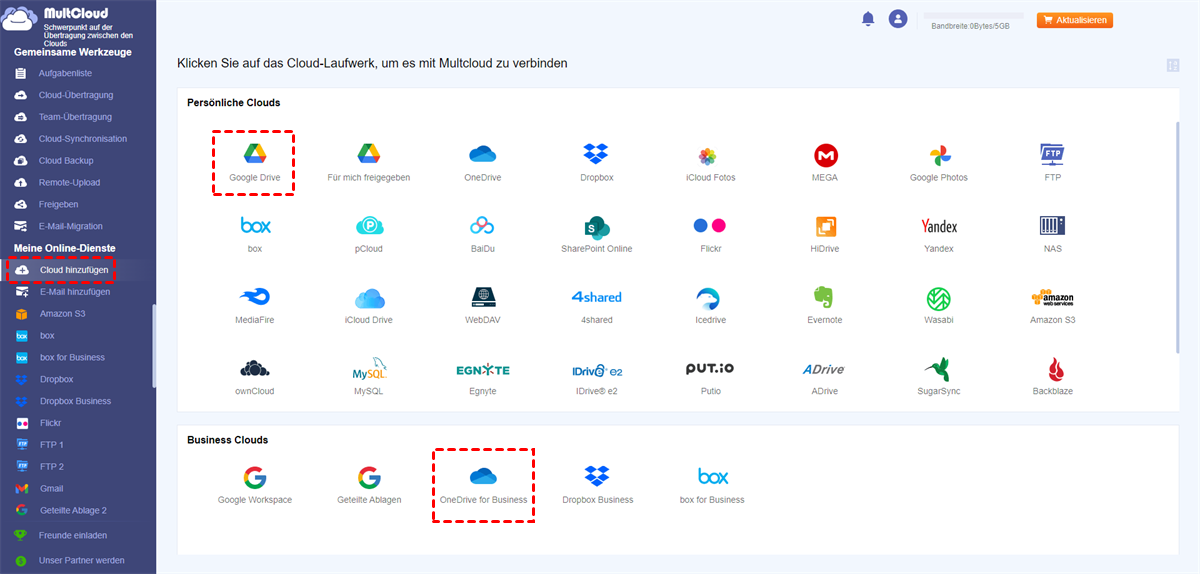Choose Geteilte Ablagen in Business Clouds
Viewport: 1200px width, 574px height.
pyautogui.click(x=369, y=477)
